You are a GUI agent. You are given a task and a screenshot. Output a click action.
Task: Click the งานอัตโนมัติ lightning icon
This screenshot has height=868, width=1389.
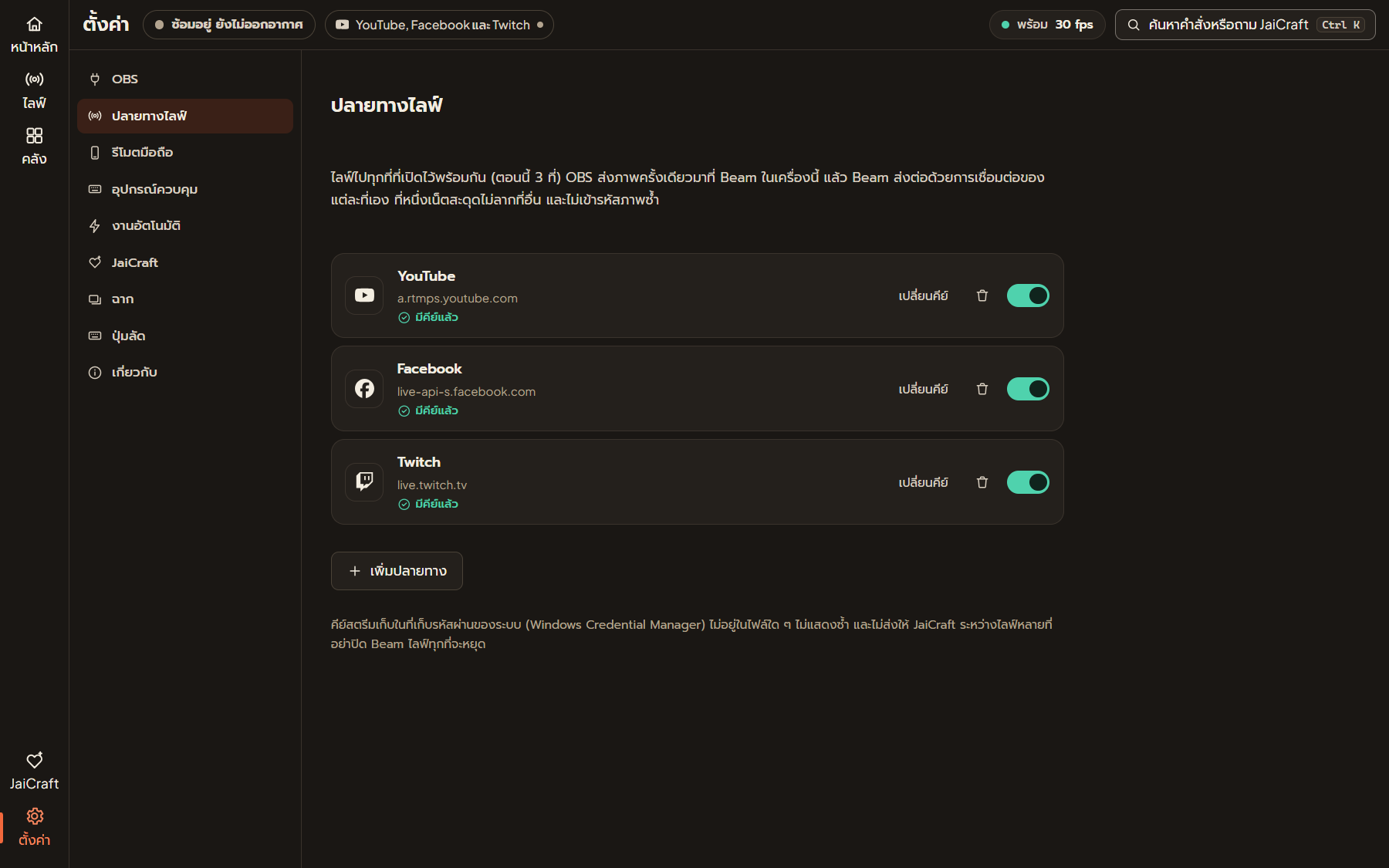point(95,226)
